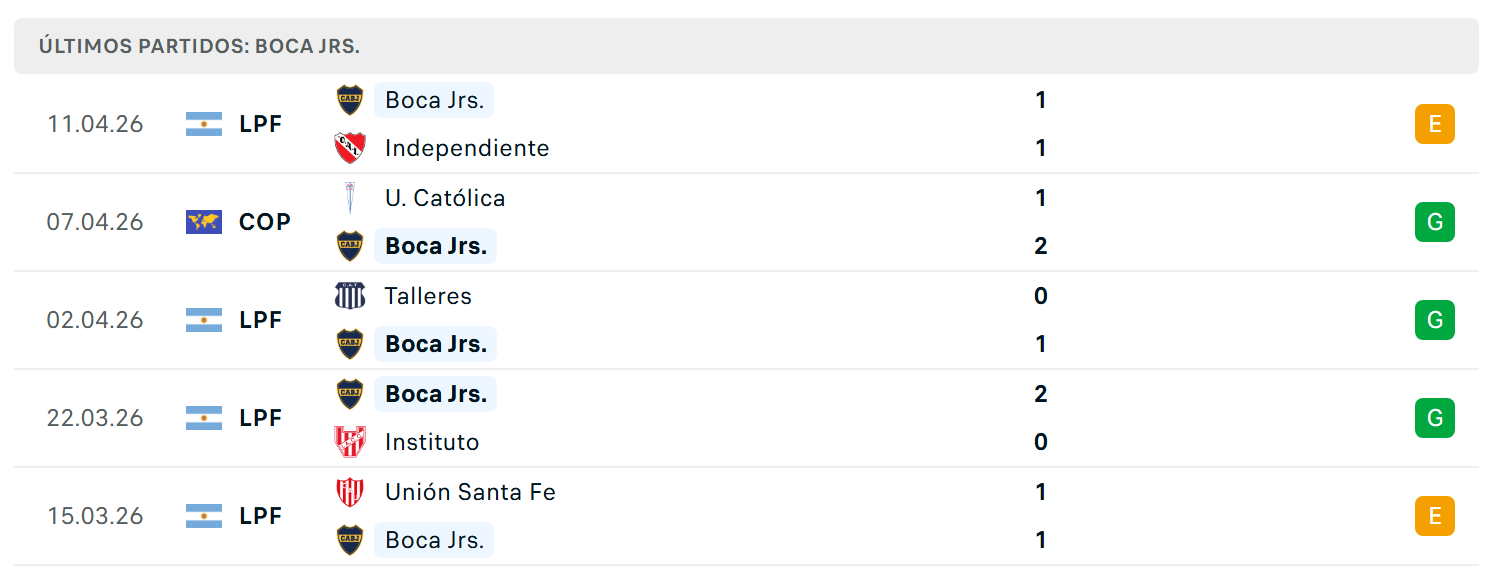Open the U. Católica team link
The width and height of the screenshot is (1495, 584).
point(445,198)
